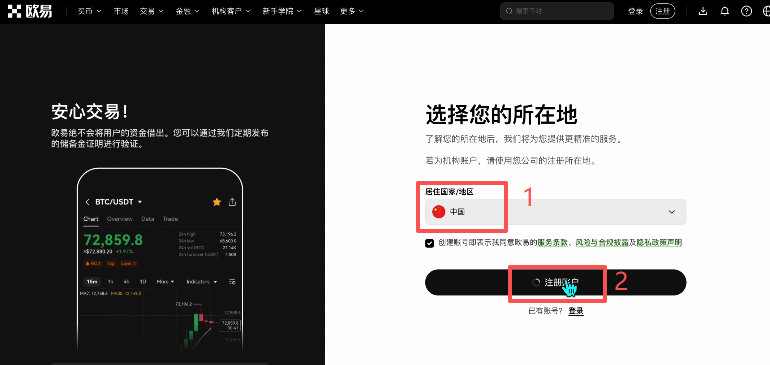Image resolution: width=770 pixels, height=365 pixels.
Task: Click the 注册账户 register button
Action: click(x=555, y=282)
